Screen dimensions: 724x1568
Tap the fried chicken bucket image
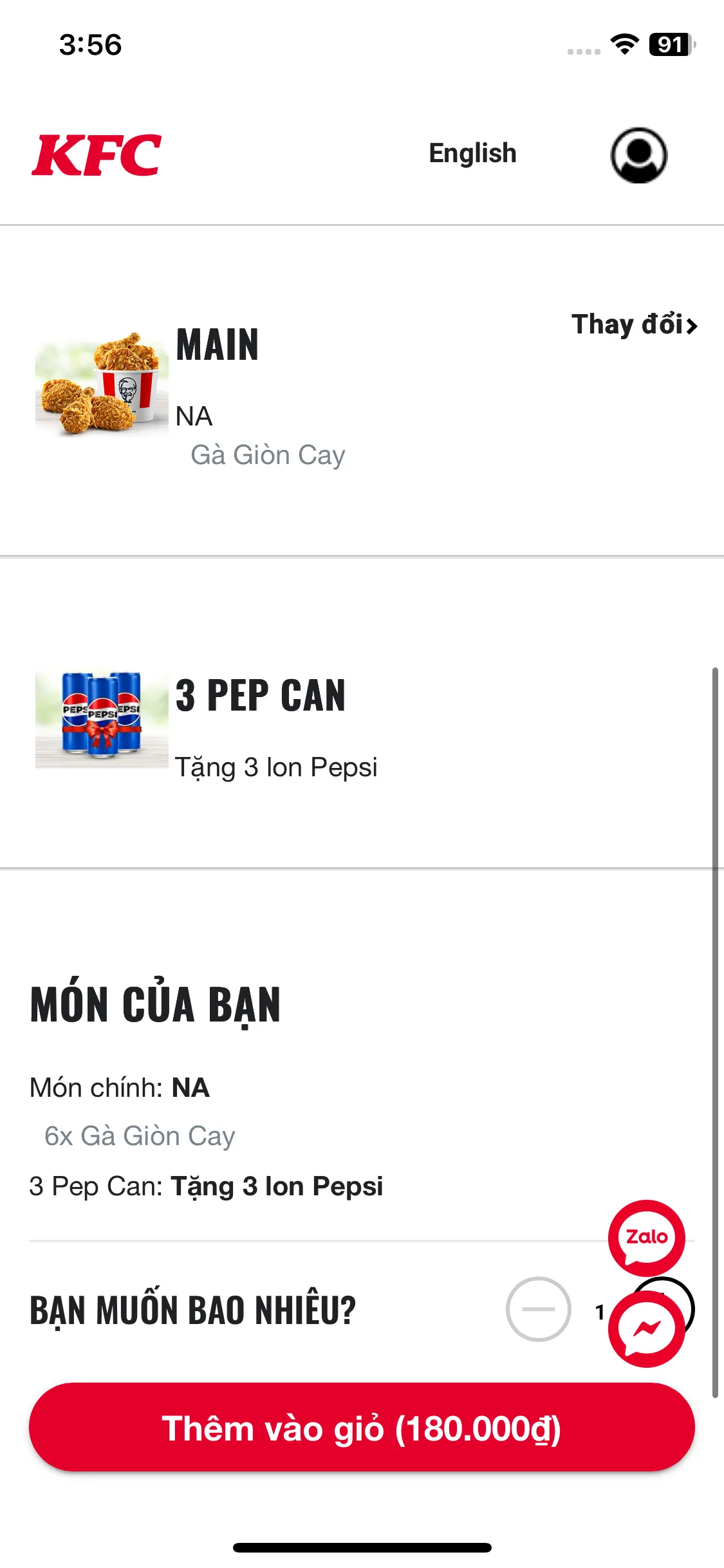coord(102,384)
